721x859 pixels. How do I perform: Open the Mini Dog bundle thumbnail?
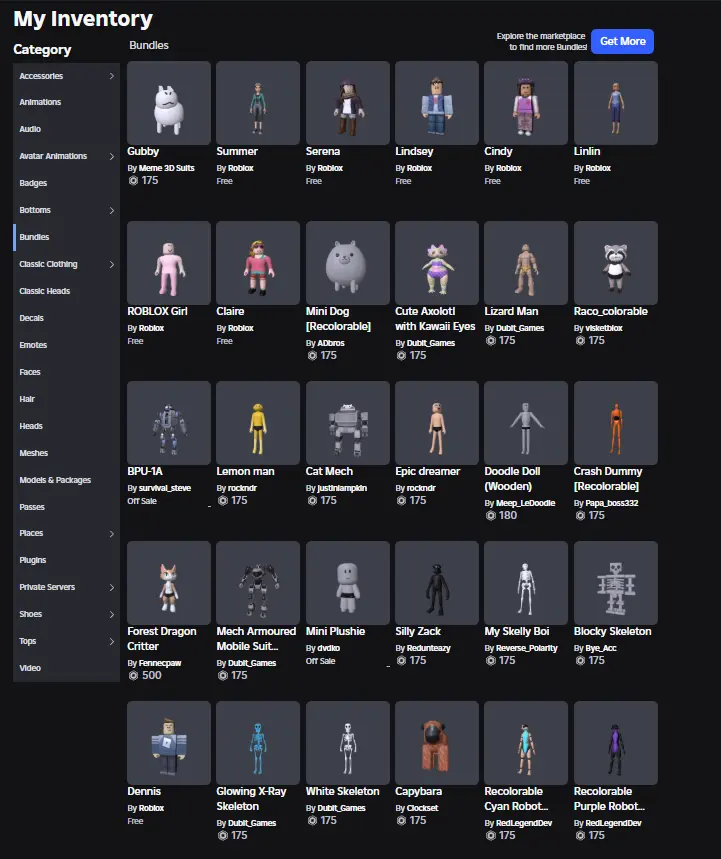pos(348,263)
